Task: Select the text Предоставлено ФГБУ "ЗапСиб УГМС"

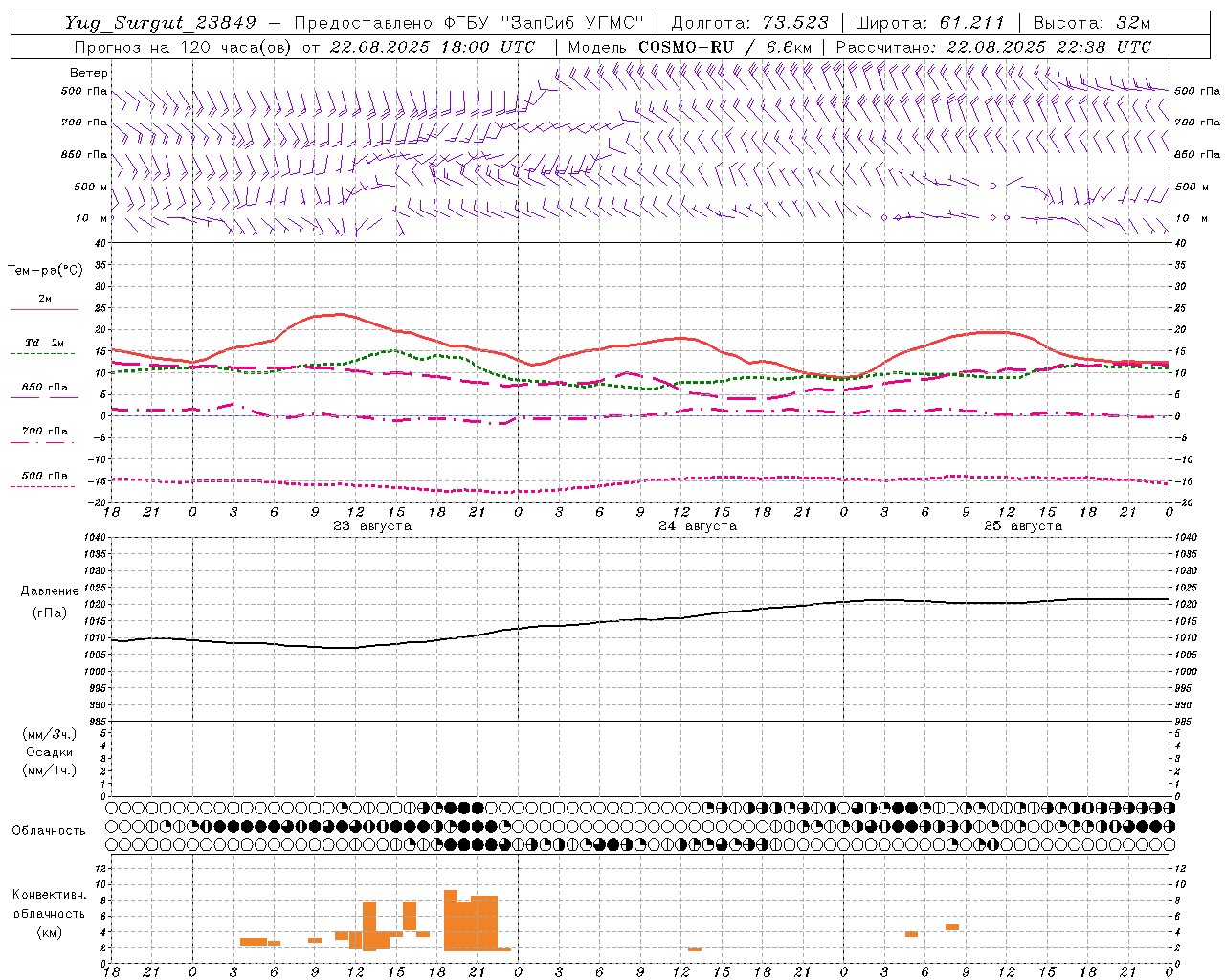Action: 469,23
